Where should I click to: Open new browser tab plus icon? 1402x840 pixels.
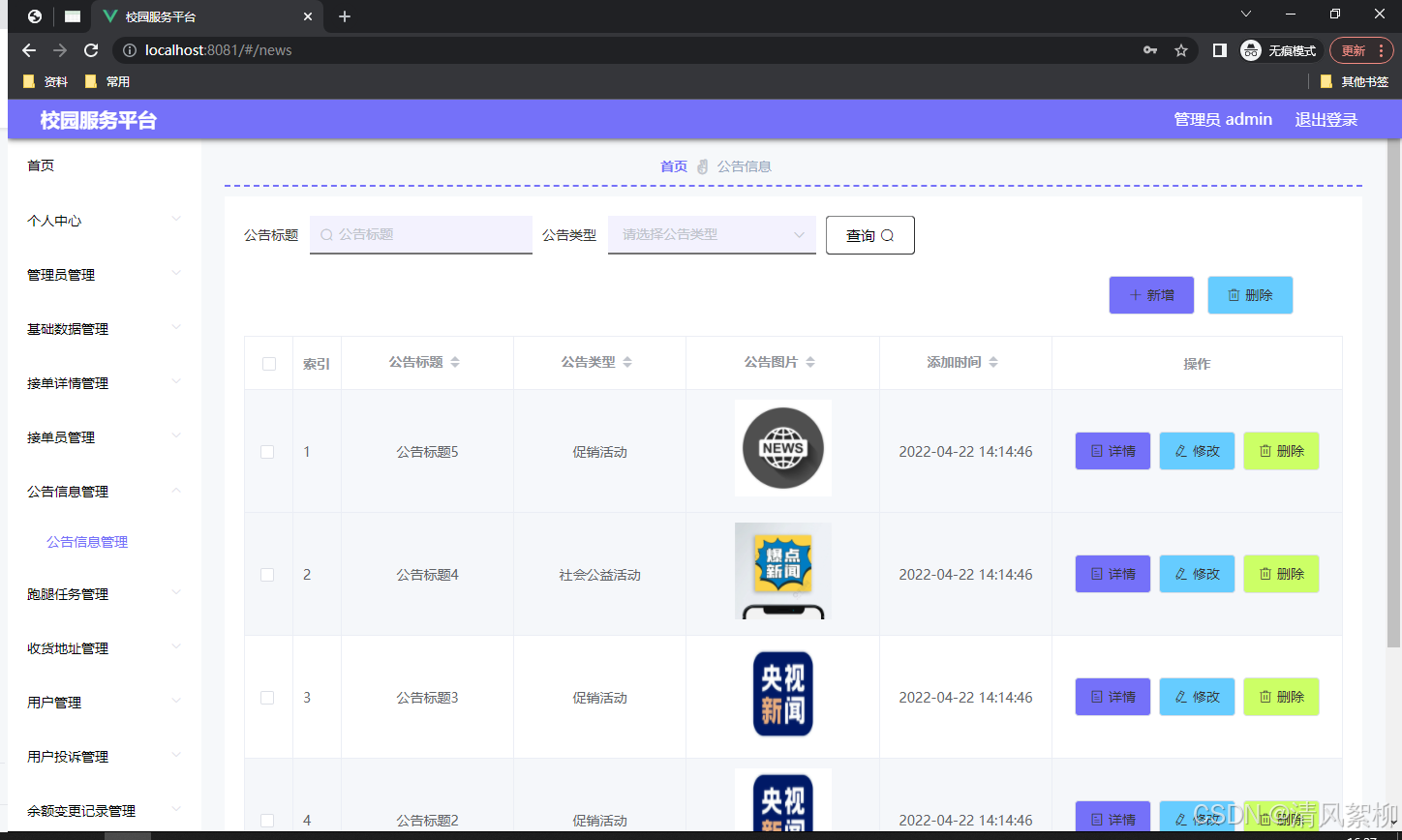click(x=345, y=16)
